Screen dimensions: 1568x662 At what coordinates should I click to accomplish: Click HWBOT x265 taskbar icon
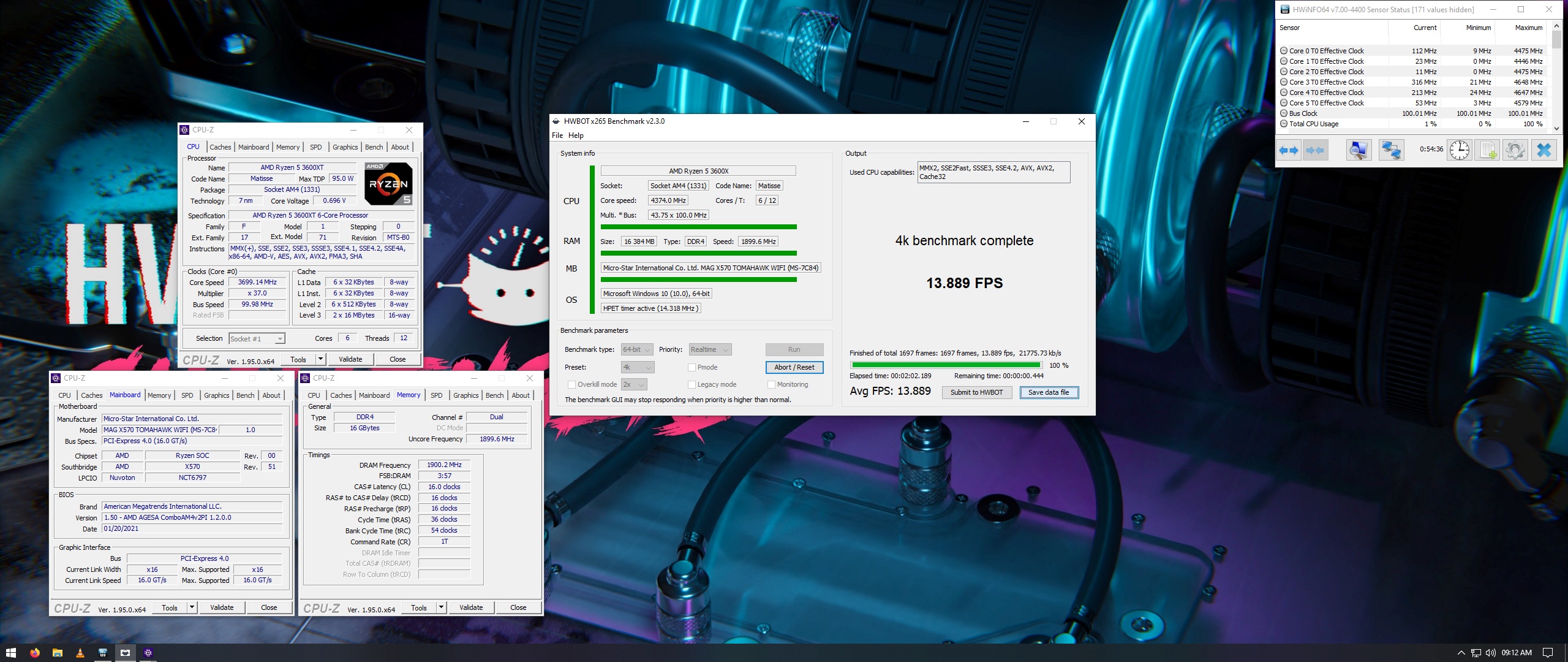[125, 653]
